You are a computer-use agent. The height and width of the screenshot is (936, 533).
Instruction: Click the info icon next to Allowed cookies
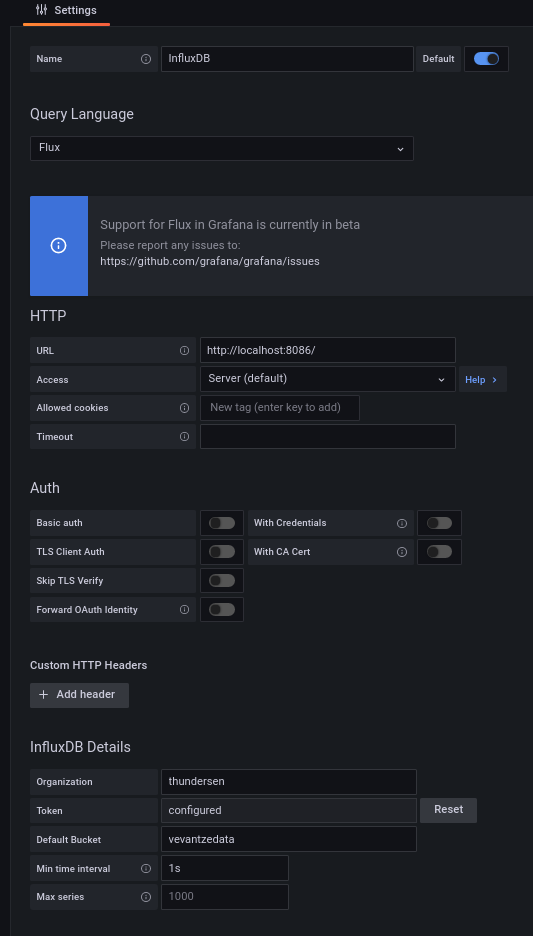click(184, 408)
